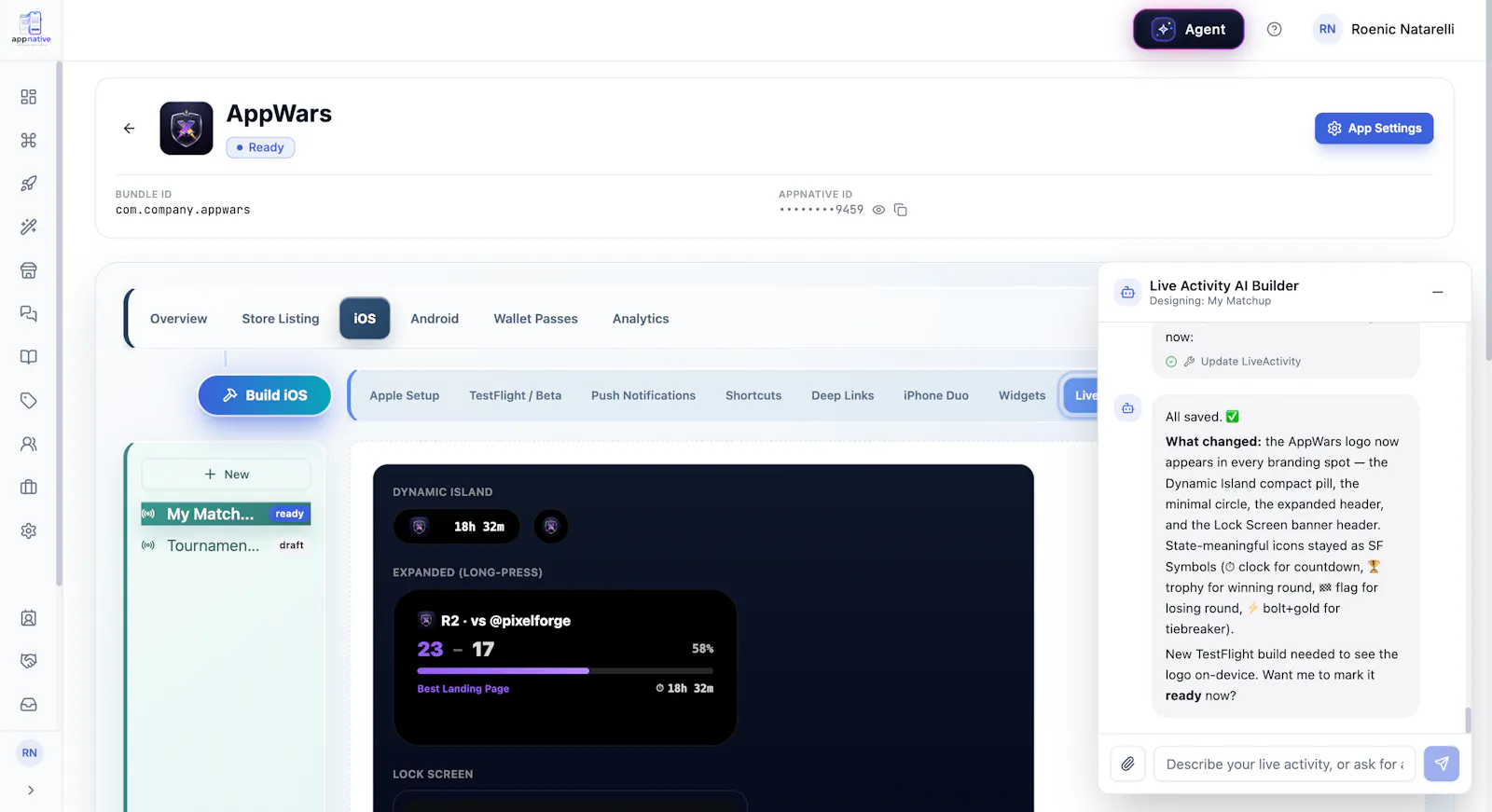Open the Shortcuts sub-tab

pyautogui.click(x=753, y=395)
